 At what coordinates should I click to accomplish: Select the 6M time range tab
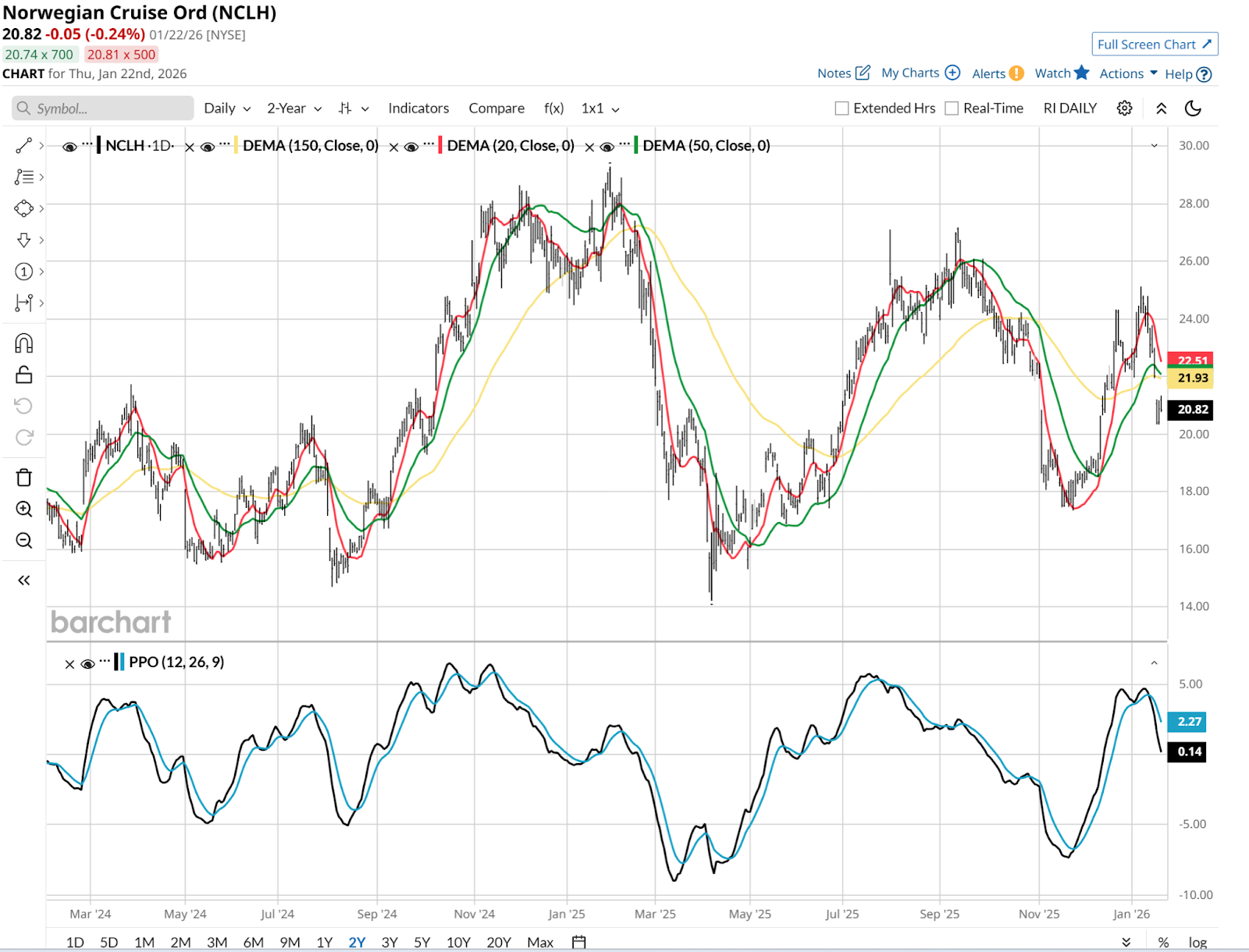(253, 942)
